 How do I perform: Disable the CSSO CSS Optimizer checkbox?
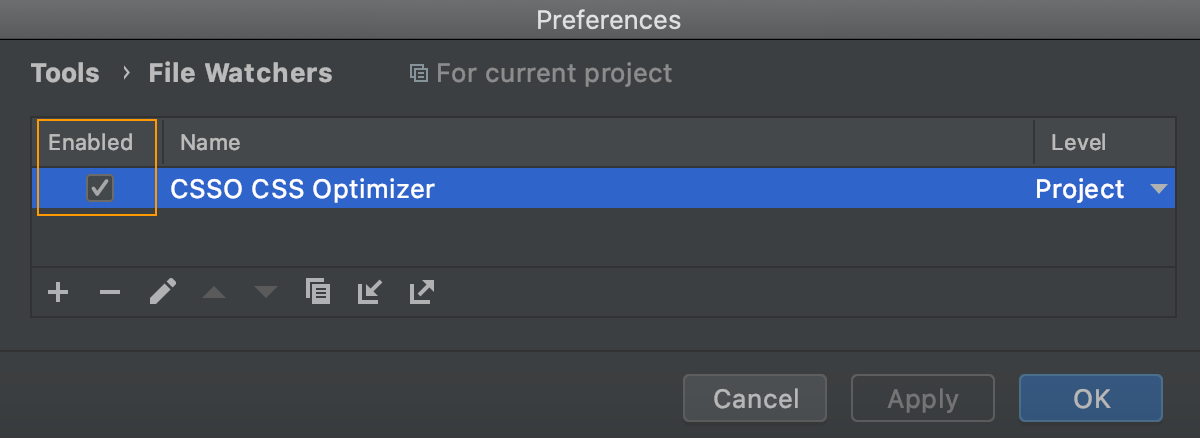pyautogui.click(x=100, y=188)
